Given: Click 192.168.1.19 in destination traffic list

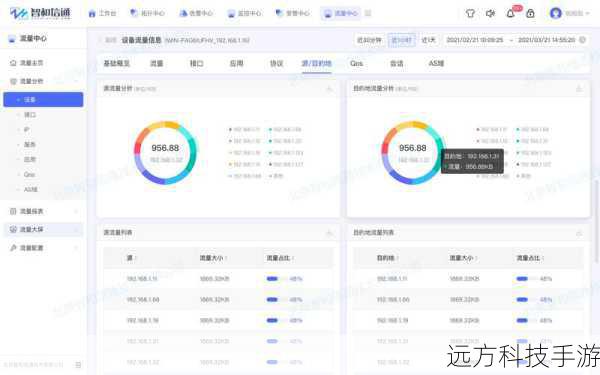Looking at the screenshot, I should pos(392,321).
